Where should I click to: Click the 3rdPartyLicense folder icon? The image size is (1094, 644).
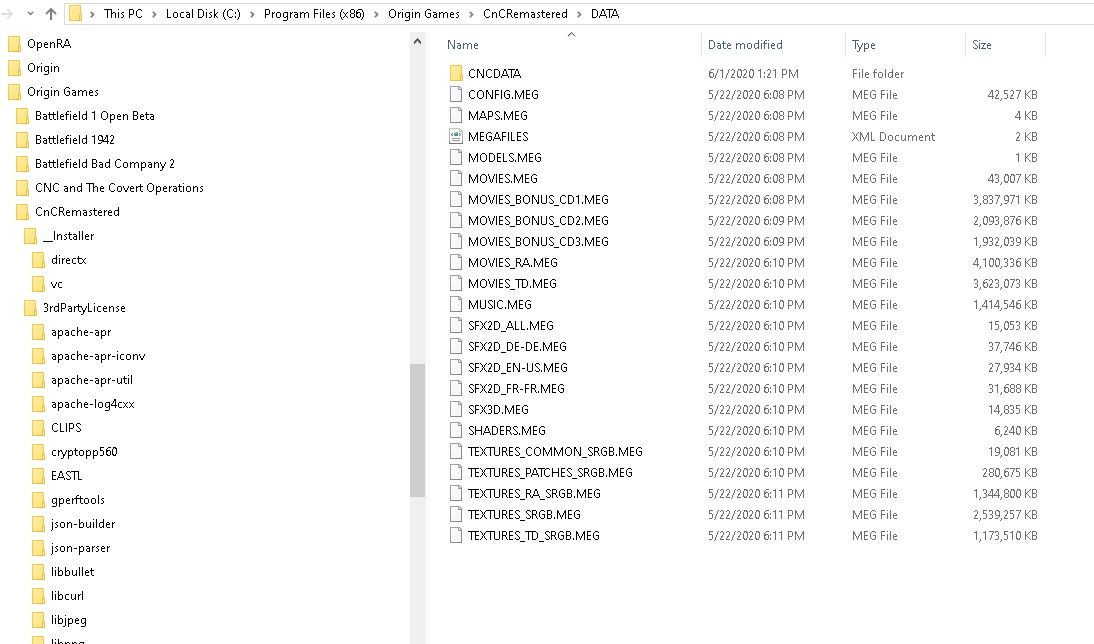pyautogui.click(x=30, y=308)
